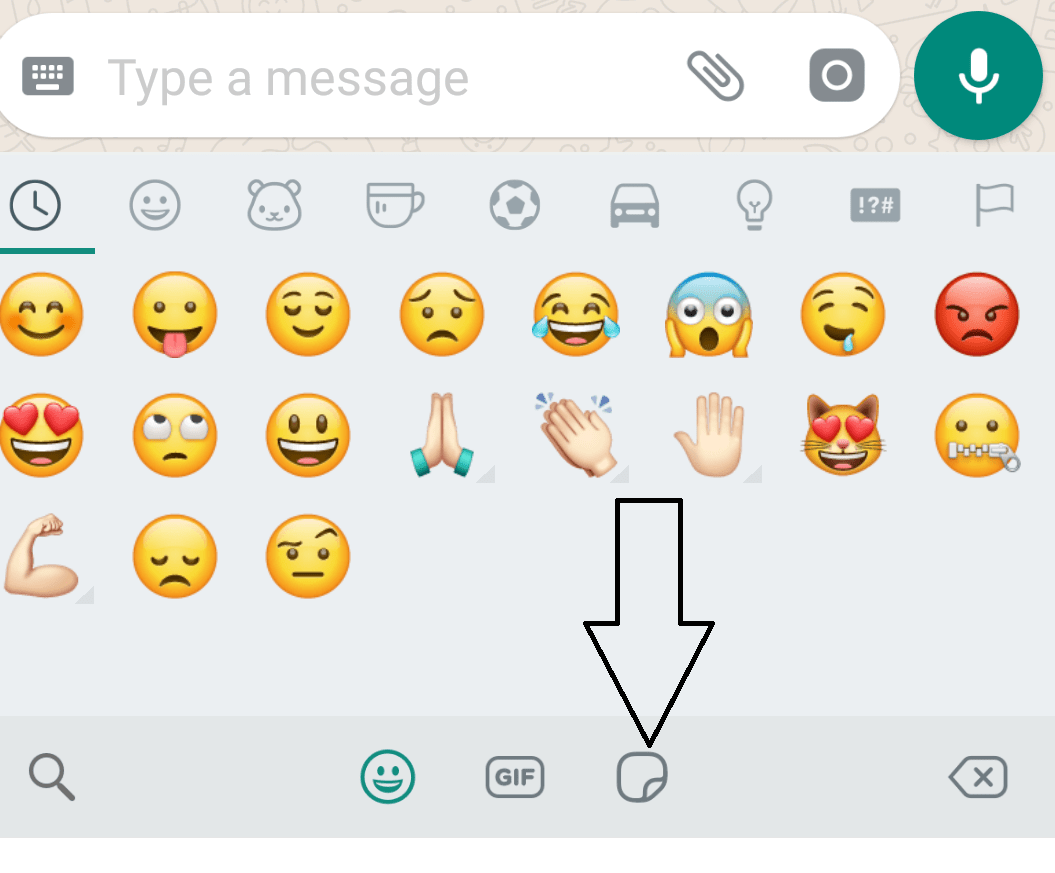
Task: Open the Animals bear category tab
Action: [x=275, y=204]
